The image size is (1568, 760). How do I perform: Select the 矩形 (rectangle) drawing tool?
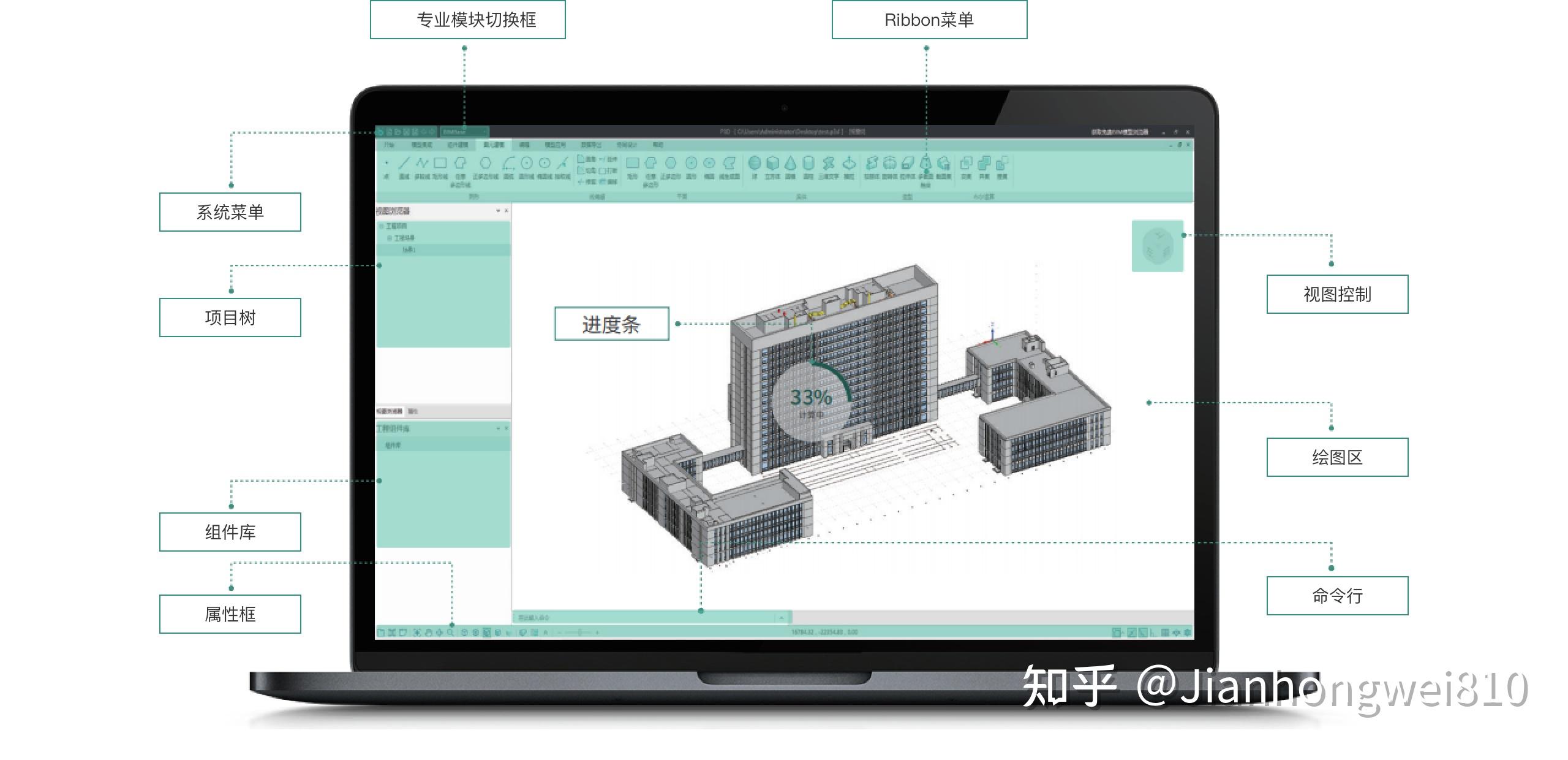click(440, 164)
